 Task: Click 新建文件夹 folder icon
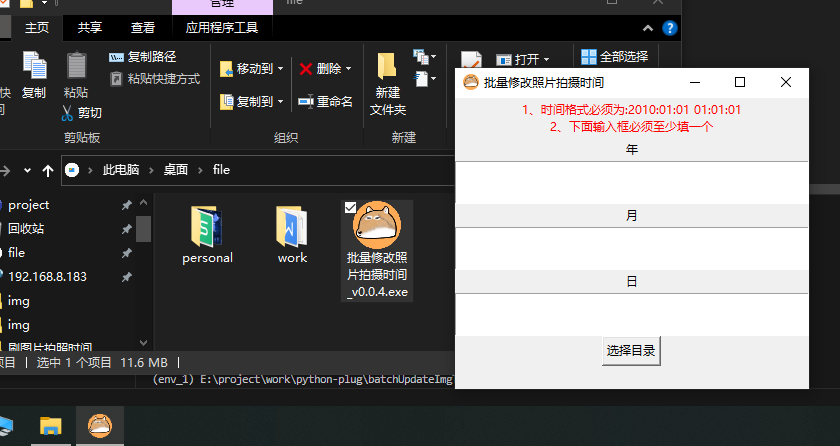[387, 66]
